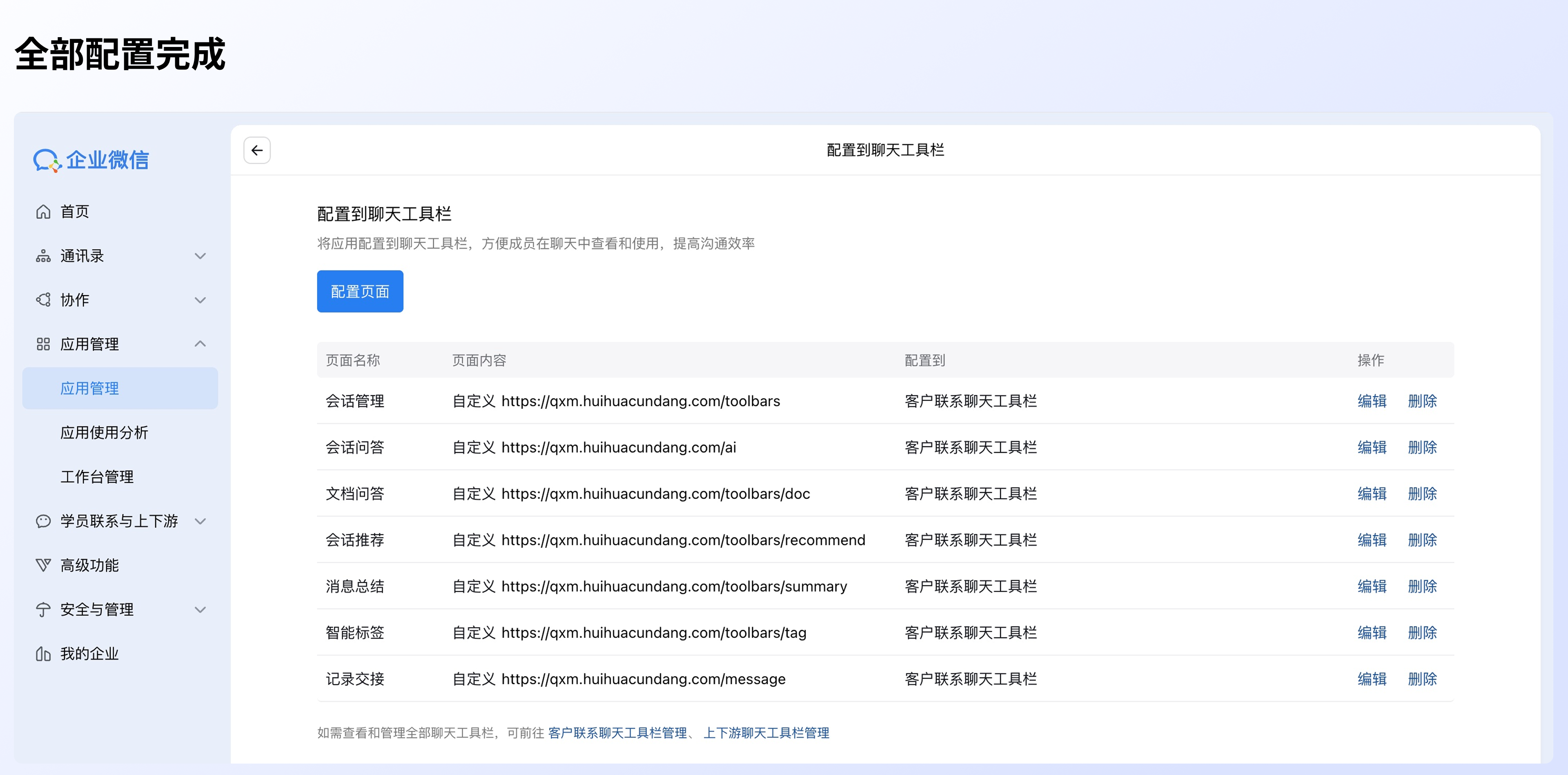Click the toolbars/doc URL text
The width and height of the screenshot is (1568, 775).
tap(655, 494)
